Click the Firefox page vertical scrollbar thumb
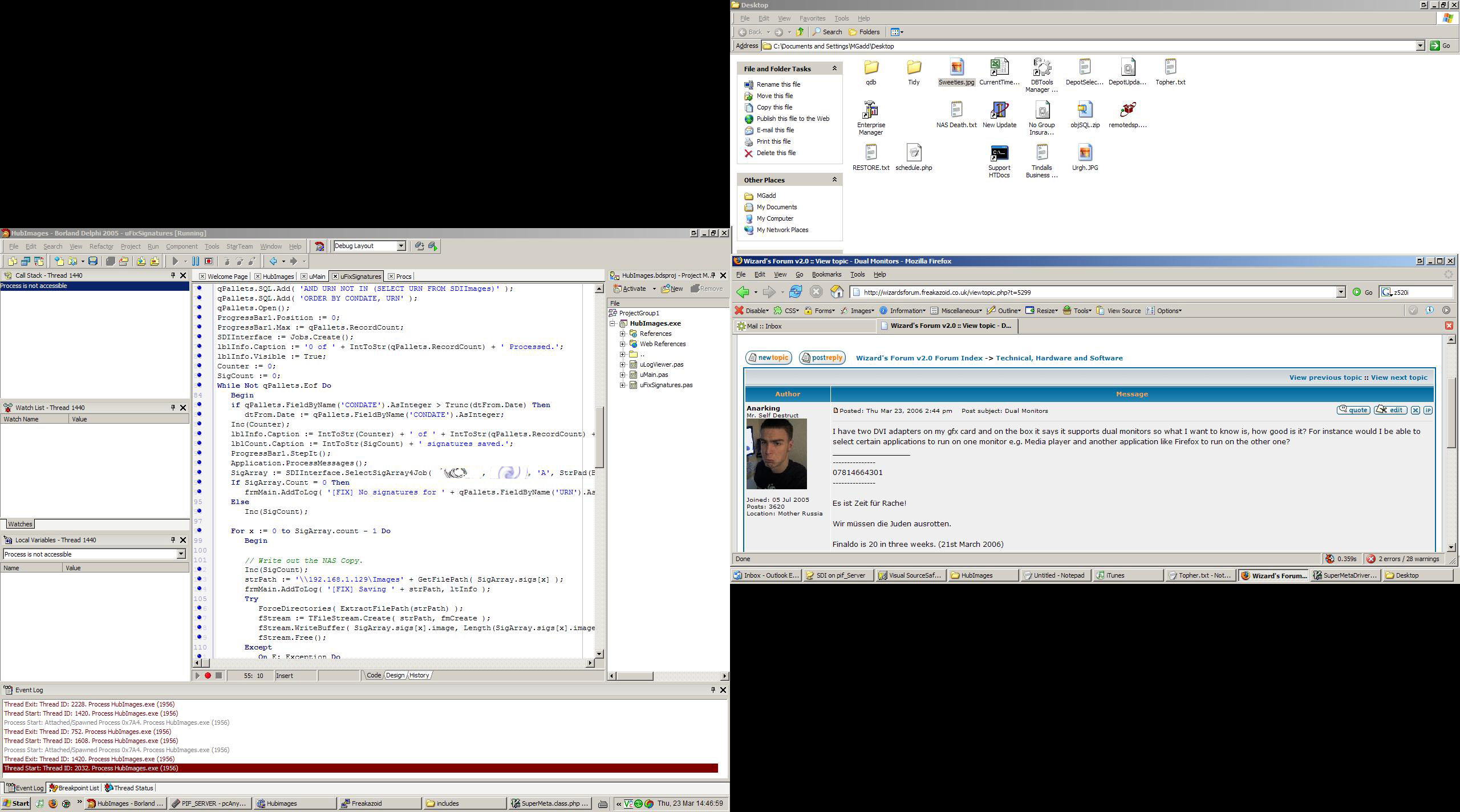 click(x=1451, y=412)
